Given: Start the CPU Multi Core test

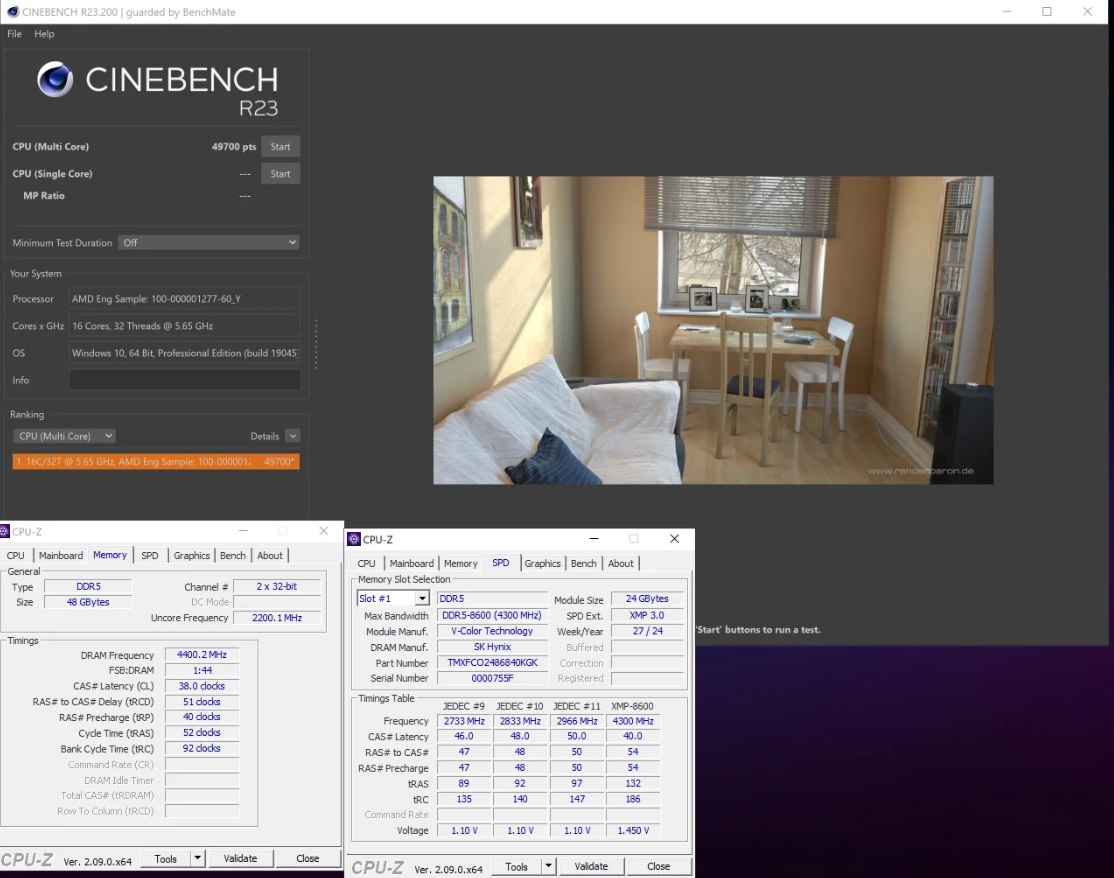Looking at the screenshot, I should 280,146.
